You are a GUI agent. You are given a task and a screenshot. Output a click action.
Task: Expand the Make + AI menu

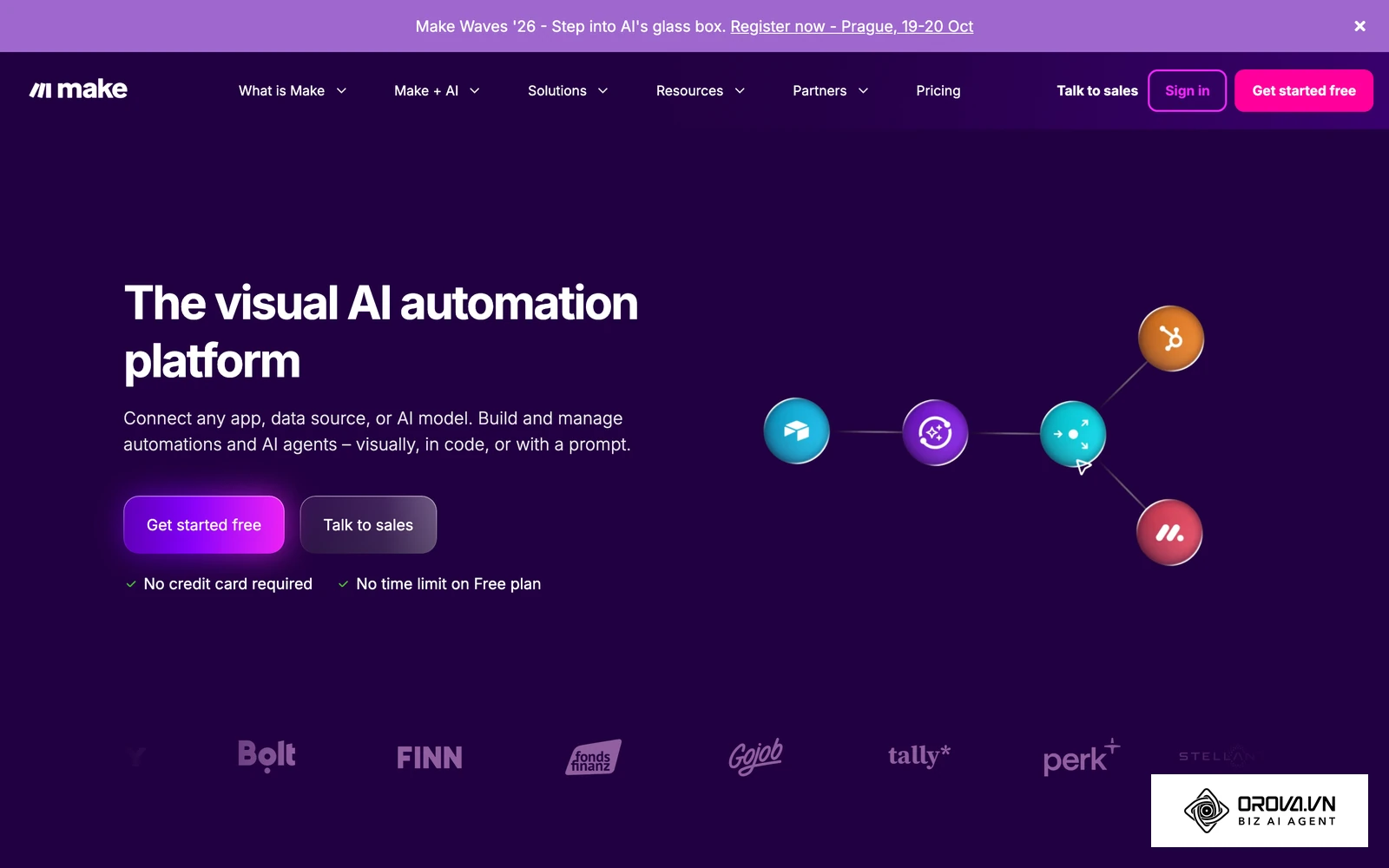pyautogui.click(x=437, y=90)
